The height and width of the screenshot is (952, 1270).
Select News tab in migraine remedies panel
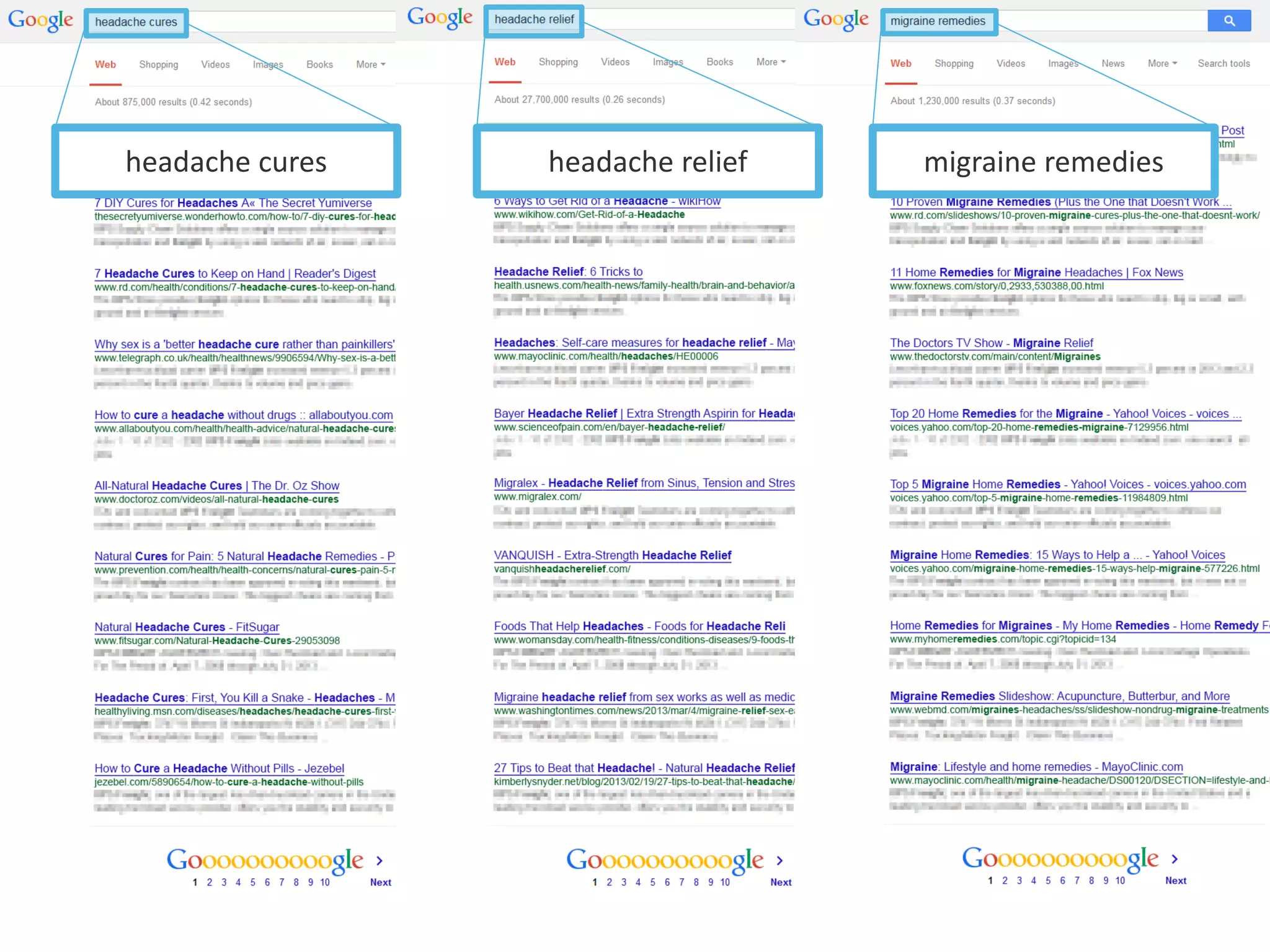tap(1112, 63)
